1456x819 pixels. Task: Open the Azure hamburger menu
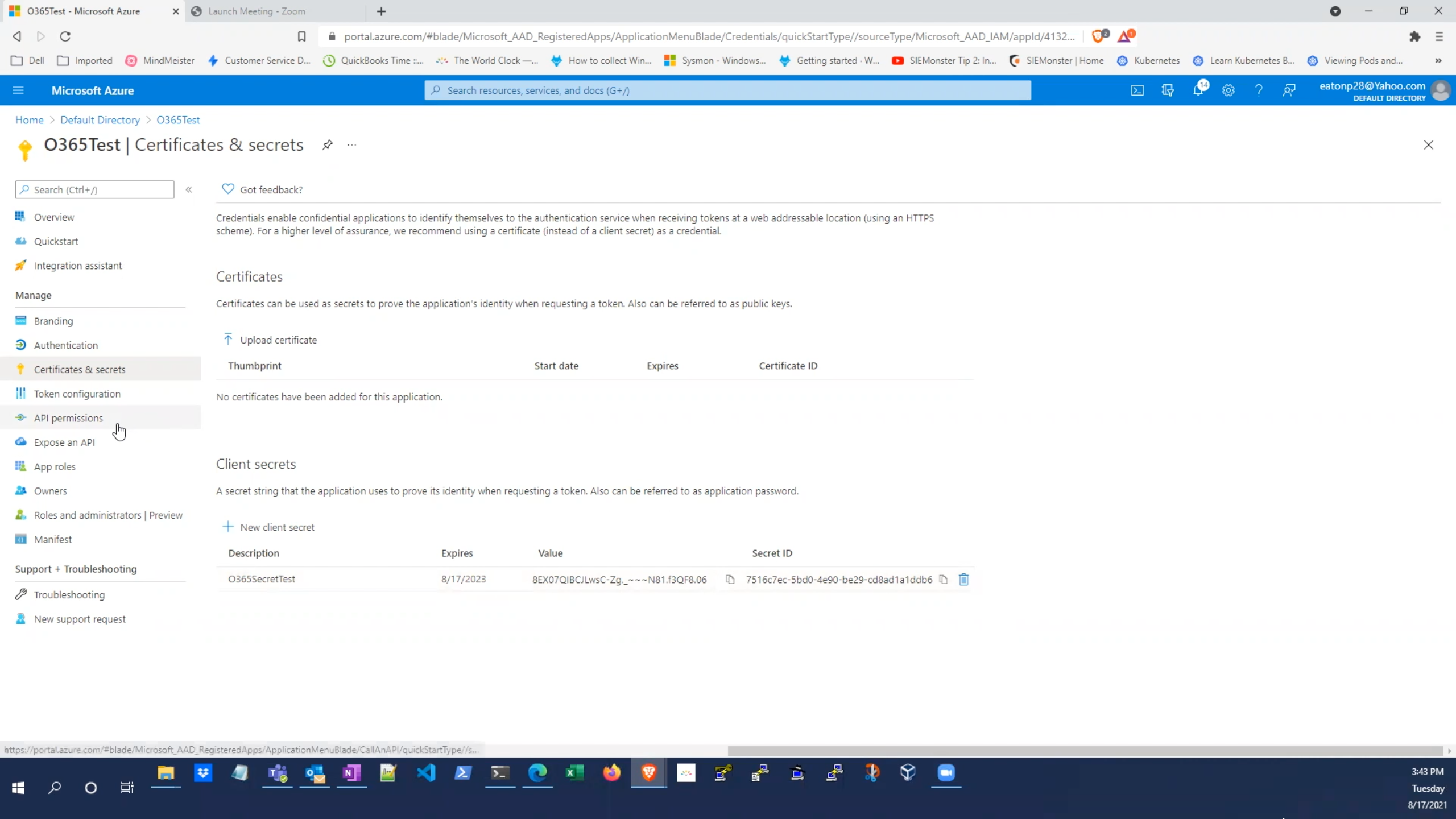click(x=18, y=90)
